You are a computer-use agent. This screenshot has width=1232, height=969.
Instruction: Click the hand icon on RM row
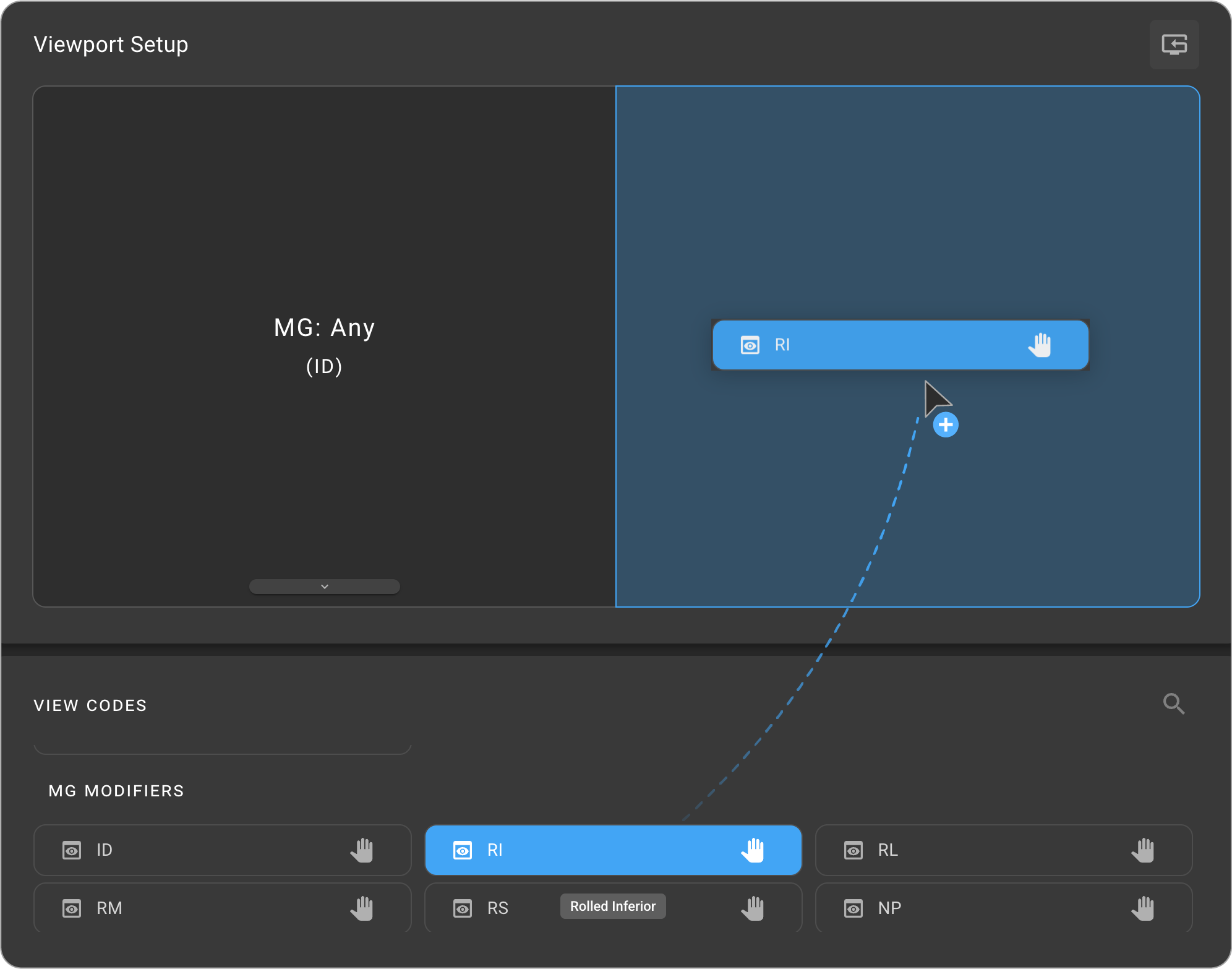(x=362, y=908)
